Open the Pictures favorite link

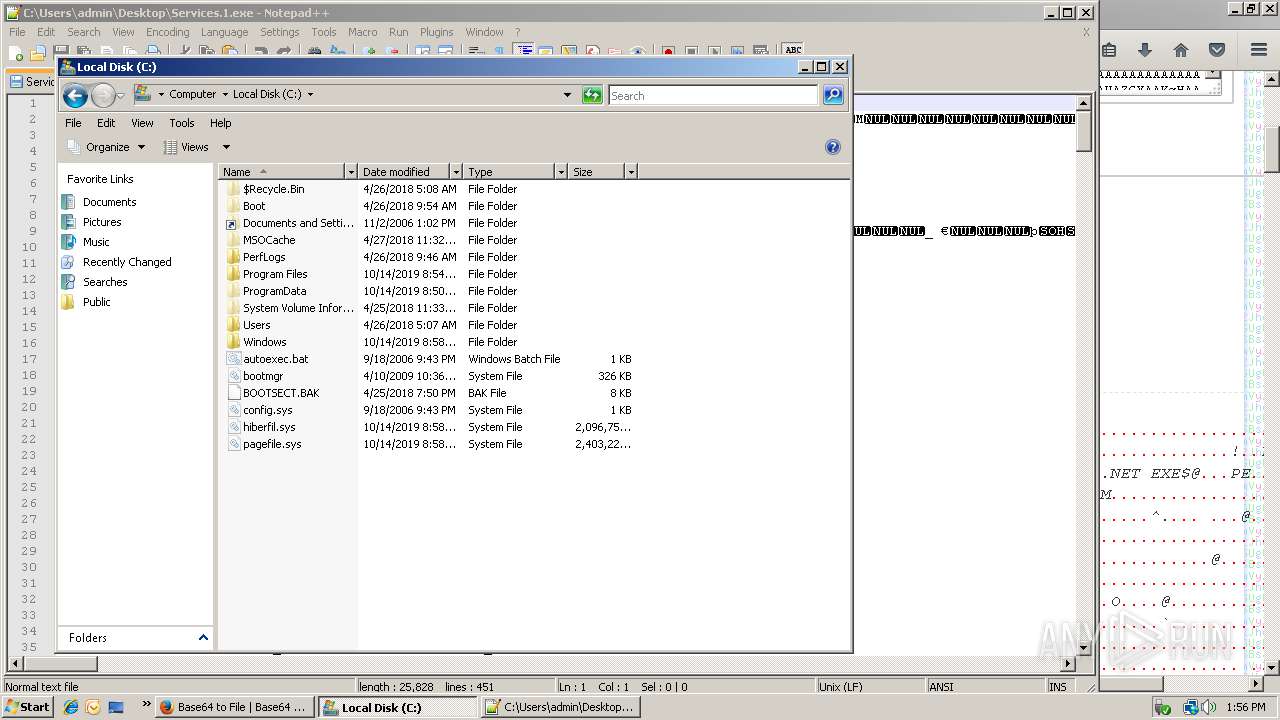(x=102, y=222)
